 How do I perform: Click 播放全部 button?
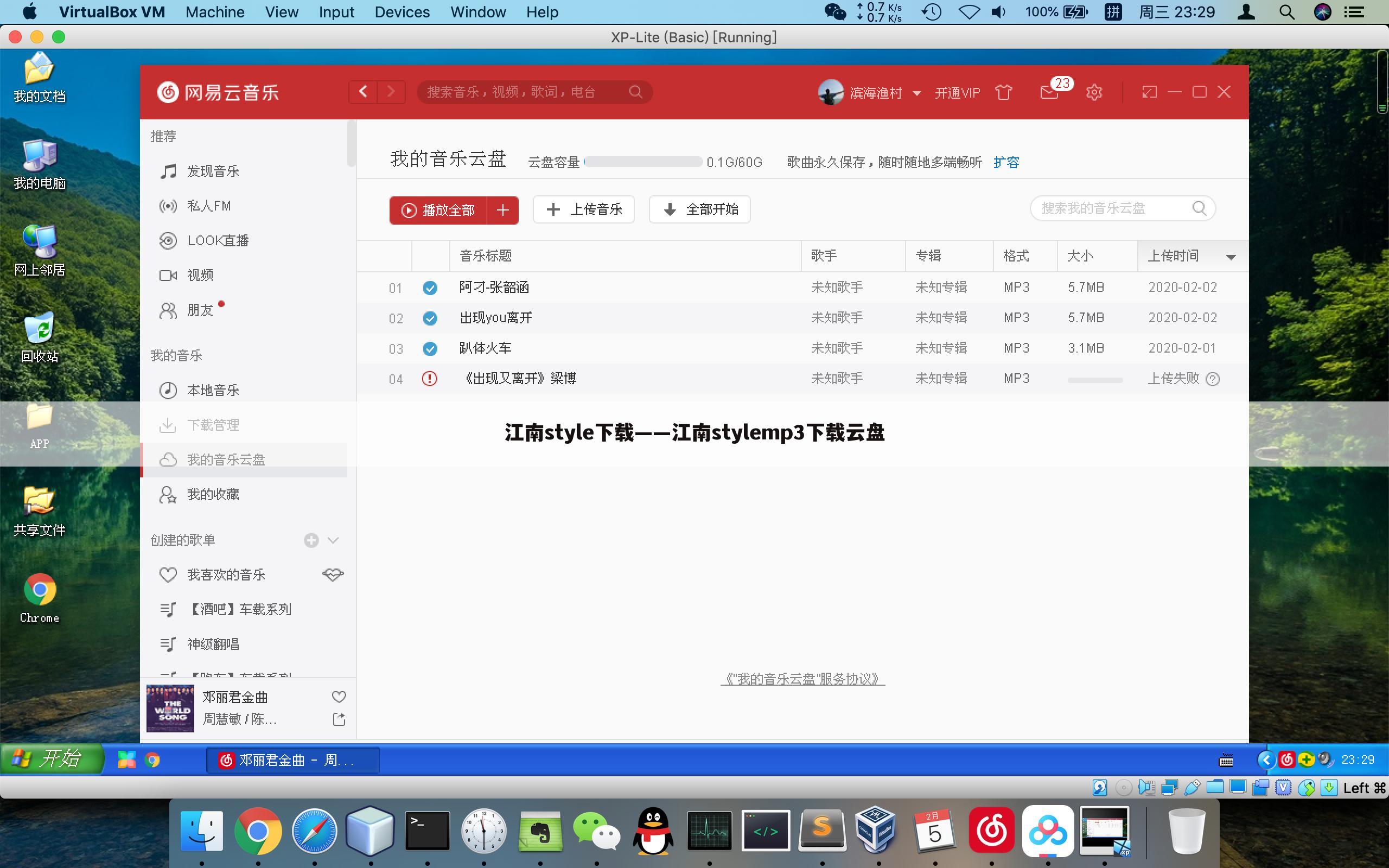(438, 210)
